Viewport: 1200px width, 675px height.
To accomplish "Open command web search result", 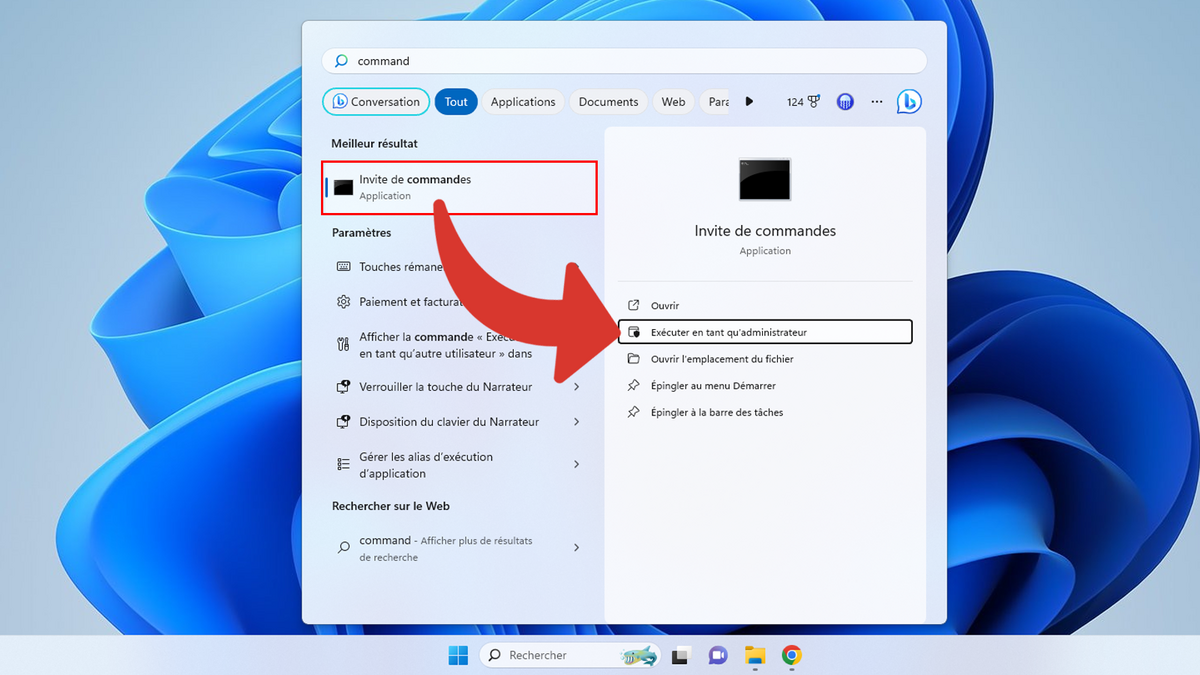I will point(458,548).
